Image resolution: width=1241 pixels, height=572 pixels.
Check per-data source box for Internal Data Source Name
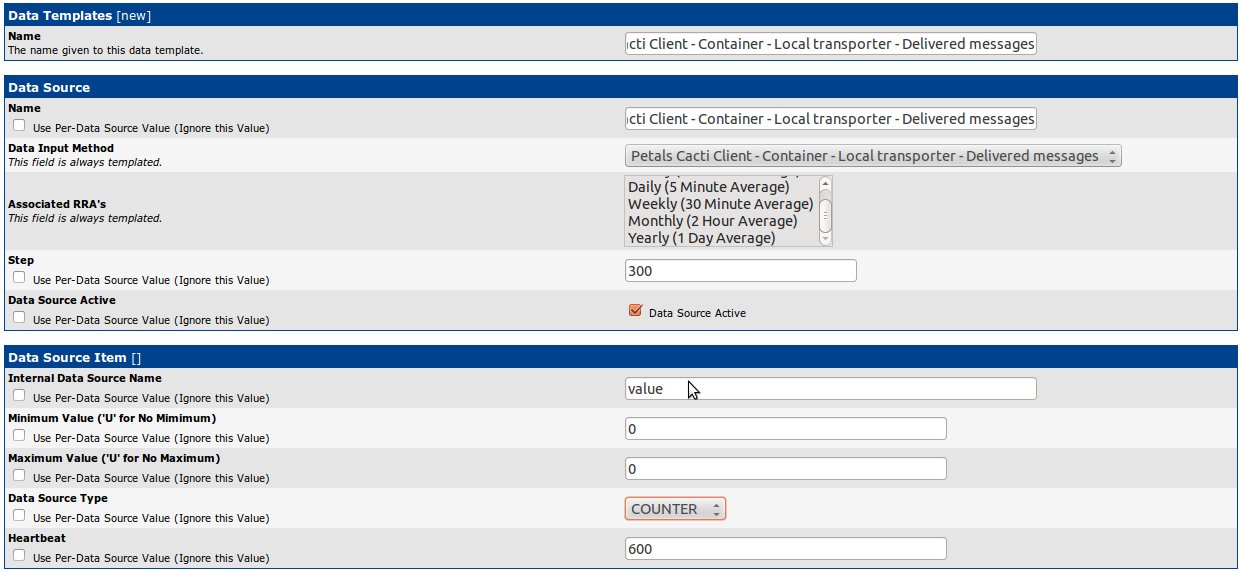(19, 396)
